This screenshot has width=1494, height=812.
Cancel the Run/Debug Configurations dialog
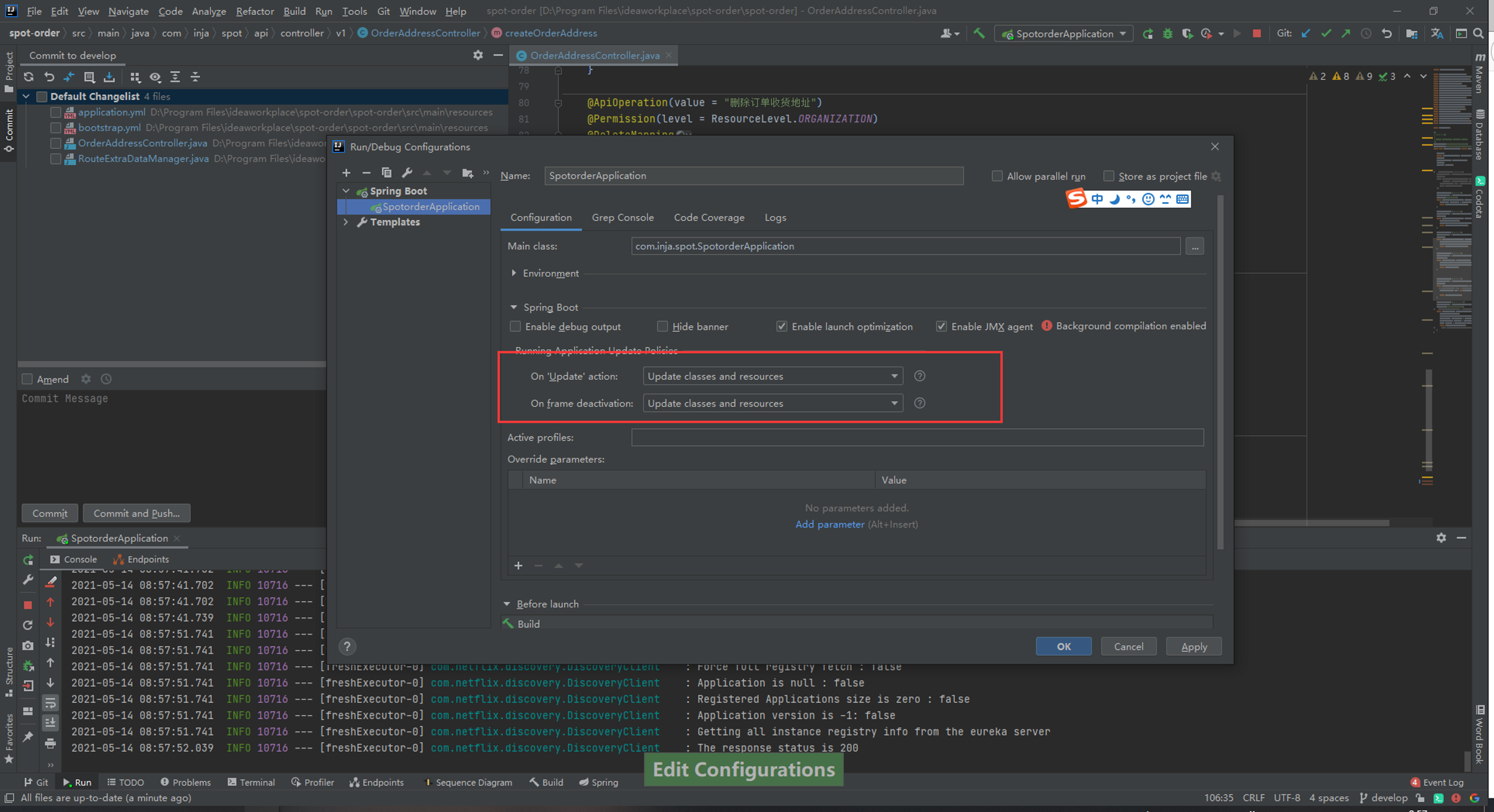click(1128, 647)
